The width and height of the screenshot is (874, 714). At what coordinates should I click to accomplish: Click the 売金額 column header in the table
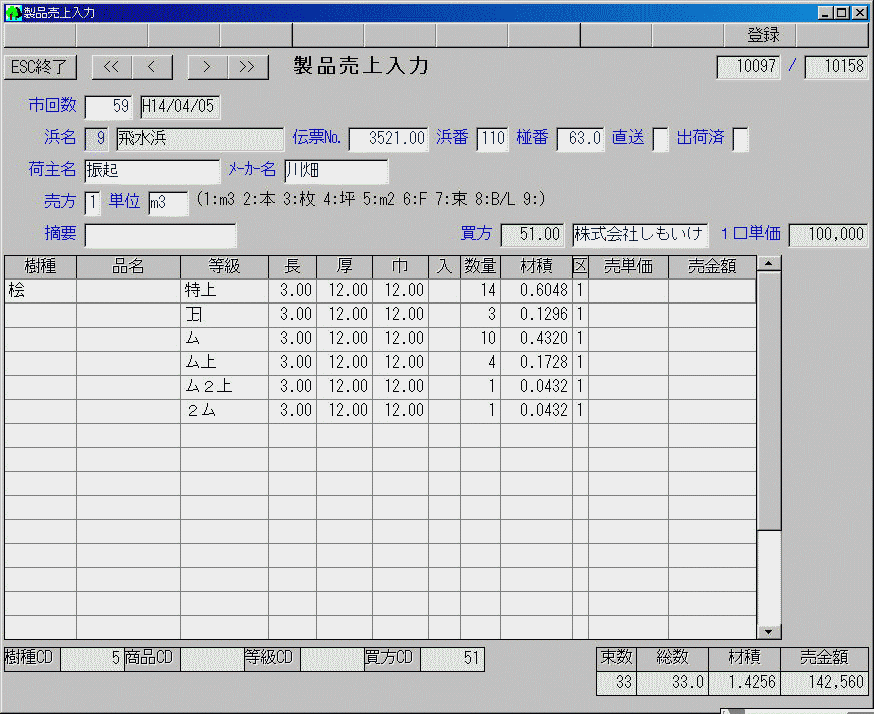(x=712, y=267)
